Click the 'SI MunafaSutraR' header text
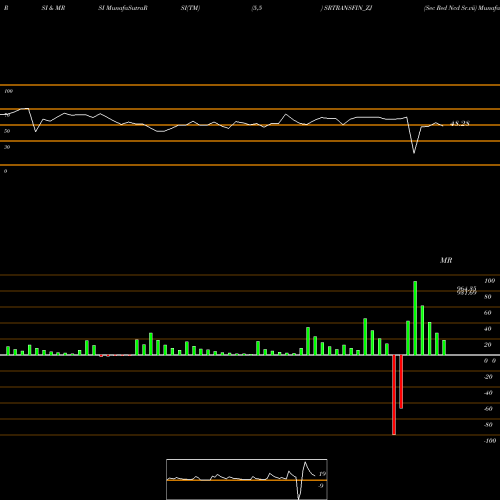The height and width of the screenshot is (500, 500). coord(123,8)
